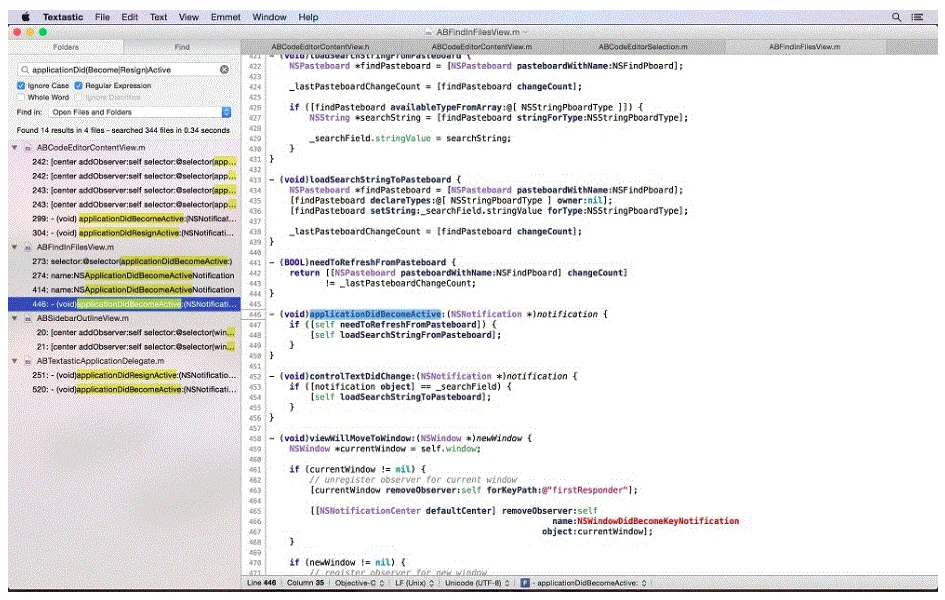Image resolution: width=945 pixels, height=600 pixels.
Task: Switch to the ABFindInFilesView.m editor tab
Action: click(x=805, y=46)
